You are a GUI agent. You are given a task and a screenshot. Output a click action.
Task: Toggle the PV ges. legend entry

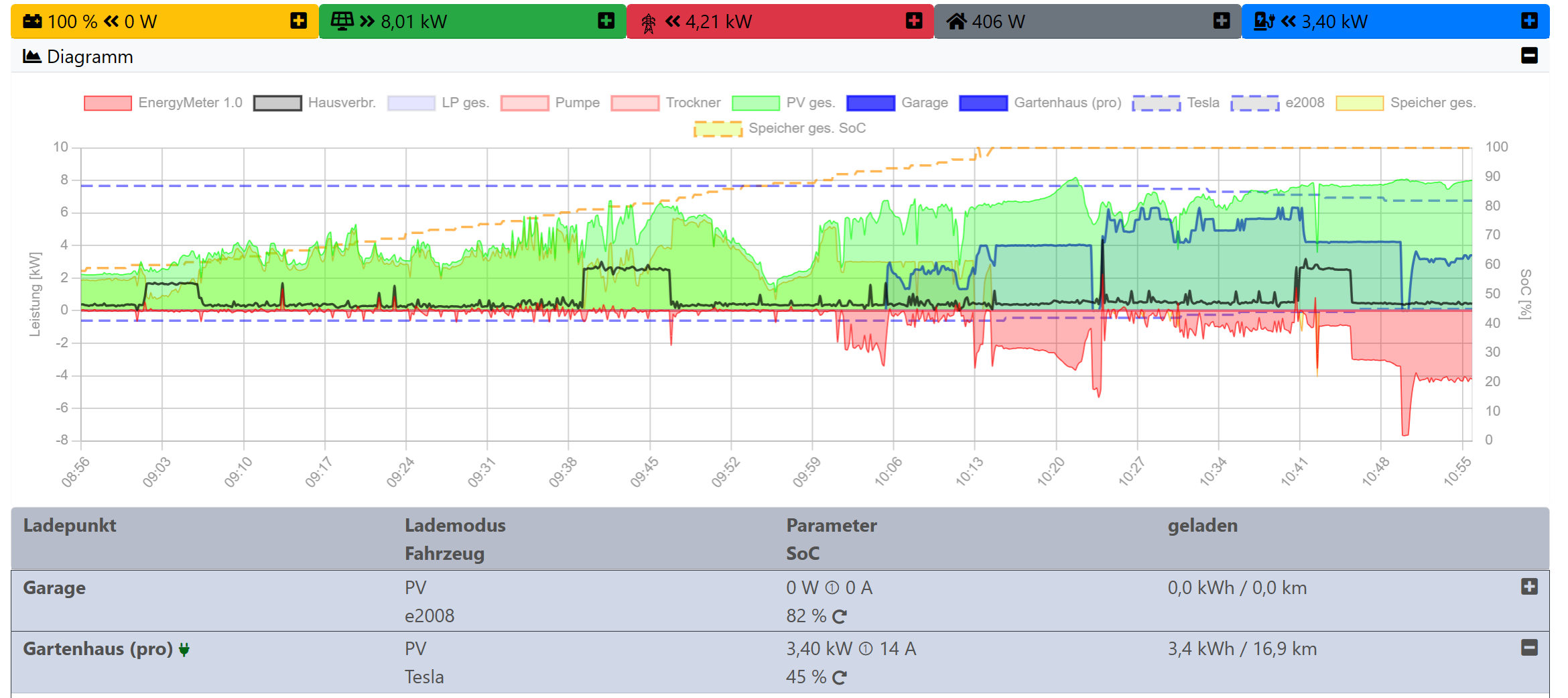click(783, 103)
